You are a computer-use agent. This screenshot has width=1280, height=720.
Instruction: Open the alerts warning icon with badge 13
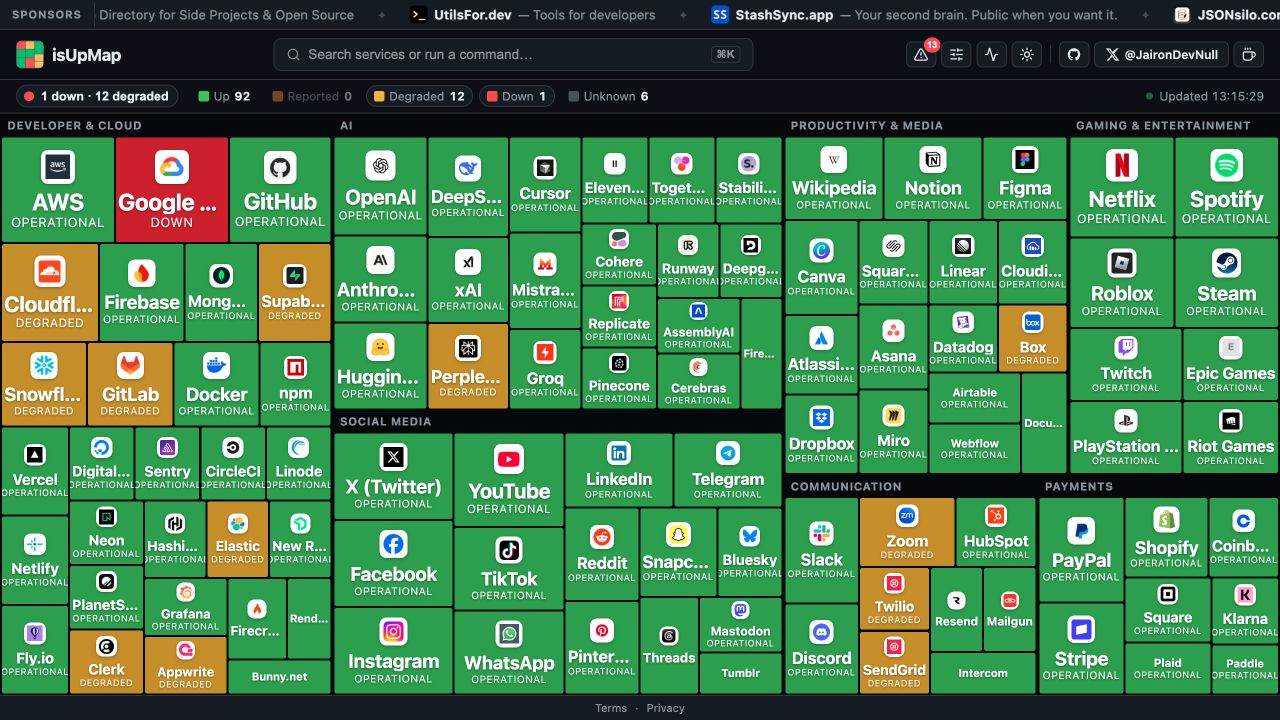coord(921,55)
